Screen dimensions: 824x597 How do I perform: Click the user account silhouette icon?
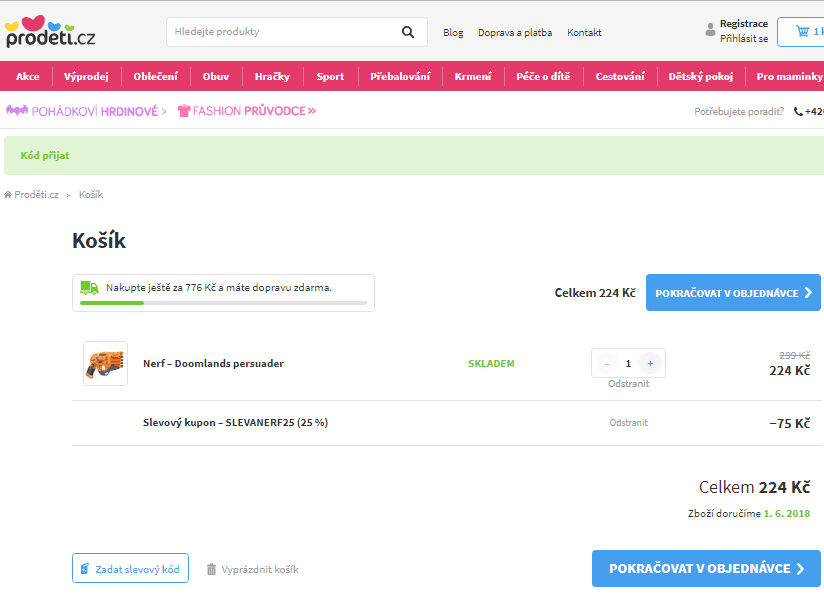click(x=710, y=29)
